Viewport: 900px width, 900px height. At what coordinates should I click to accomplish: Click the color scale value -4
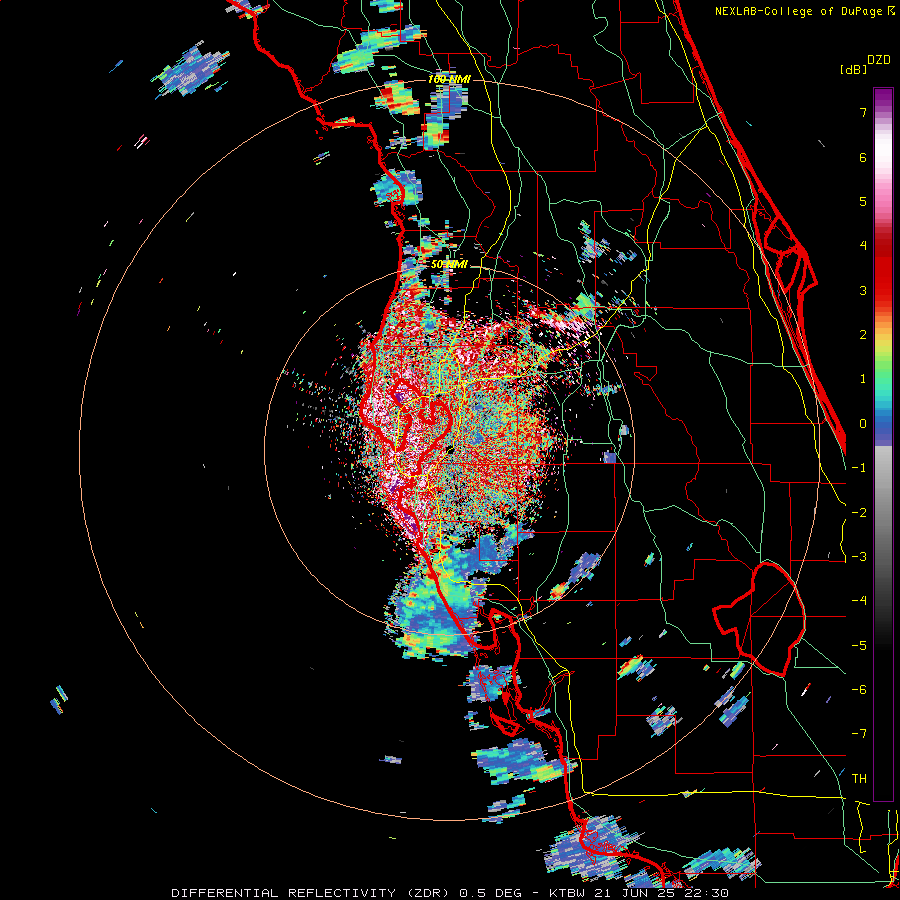coord(859,600)
